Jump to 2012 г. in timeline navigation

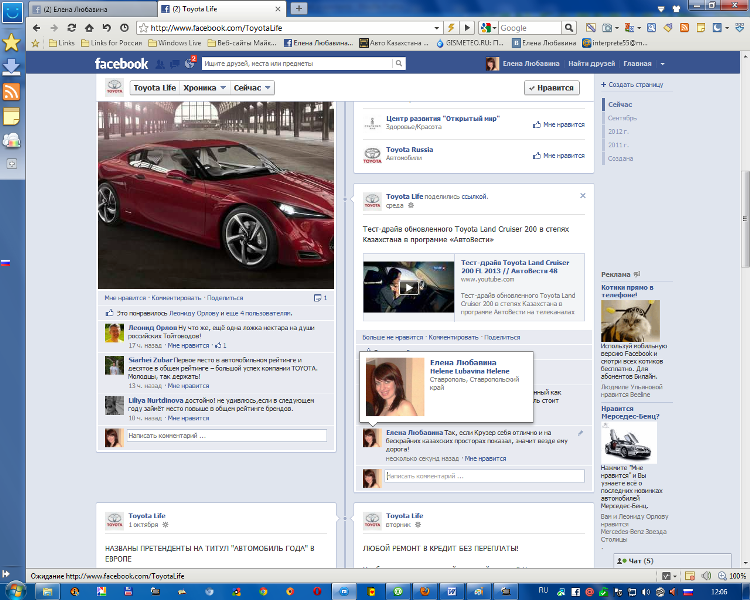[x=618, y=131]
